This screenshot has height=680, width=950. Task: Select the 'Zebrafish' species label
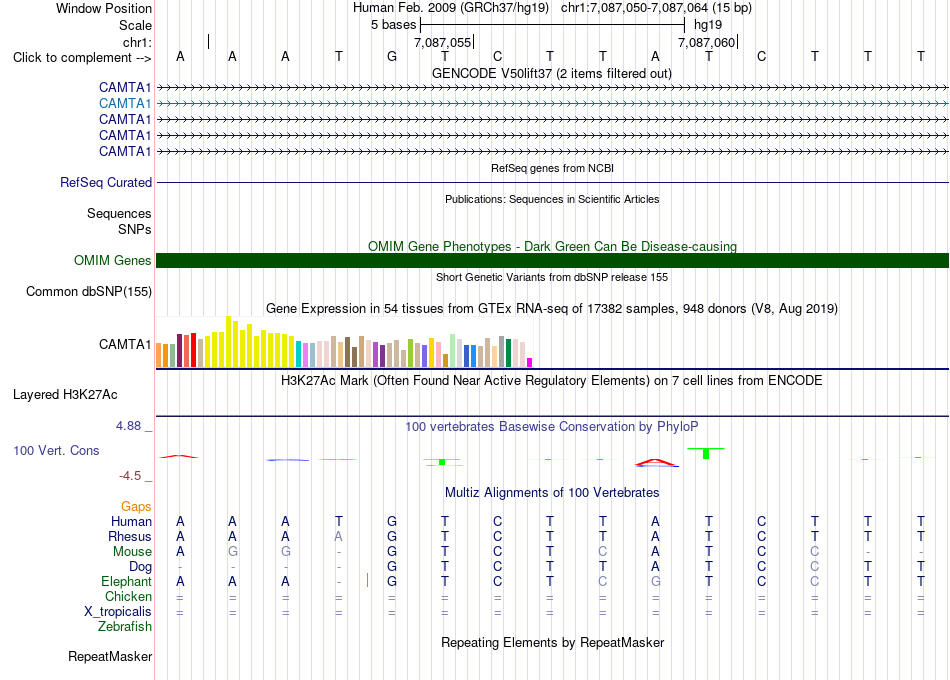pos(125,627)
